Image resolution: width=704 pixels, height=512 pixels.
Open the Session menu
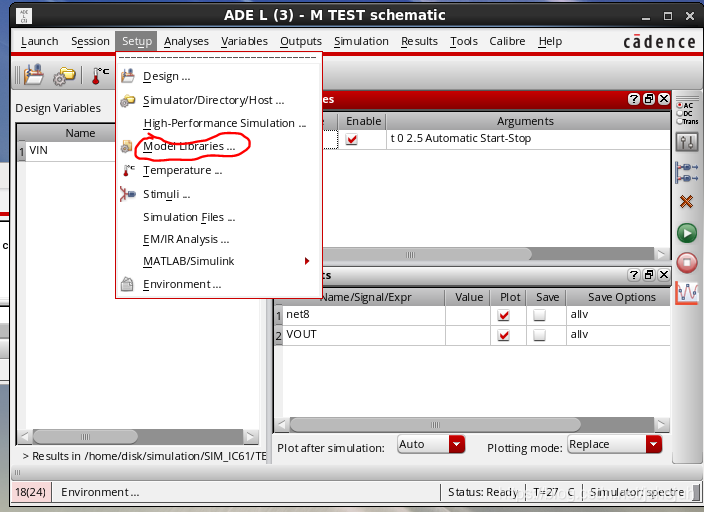tap(90, 41)
